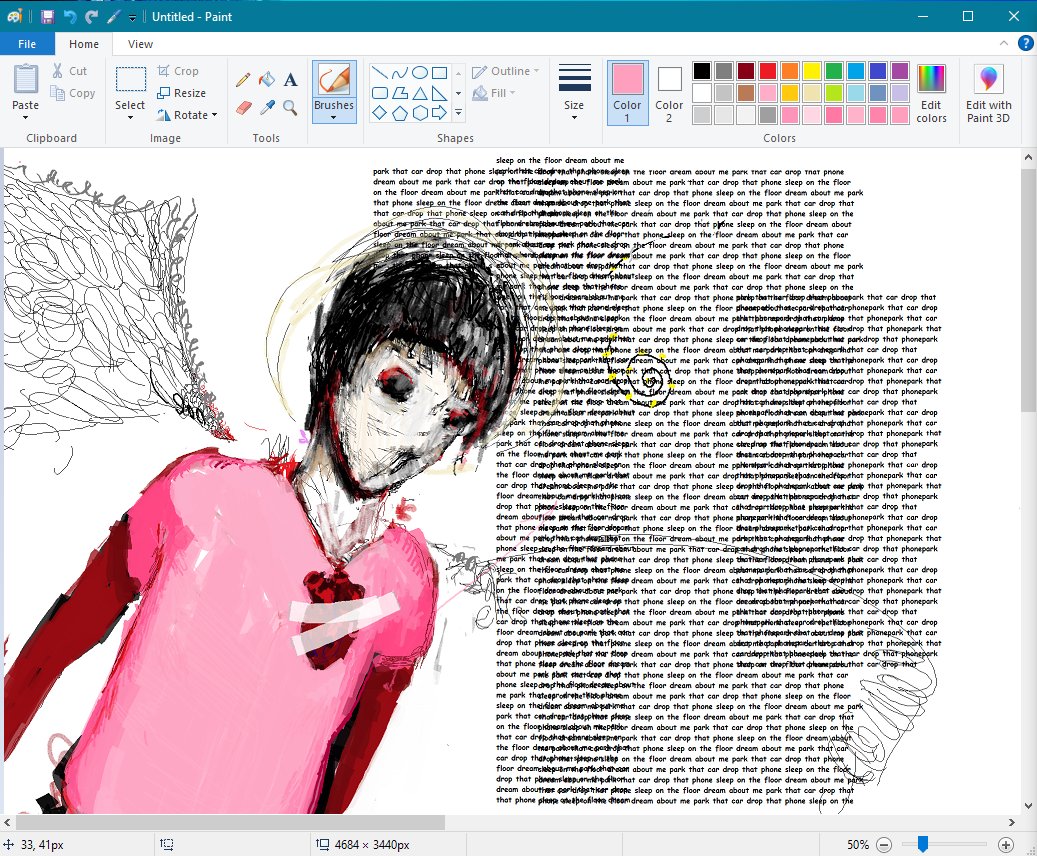The height and width of the screenshot is (856, 1037).
Task: Open the Fill dropdown
Action: click(493, 93)
